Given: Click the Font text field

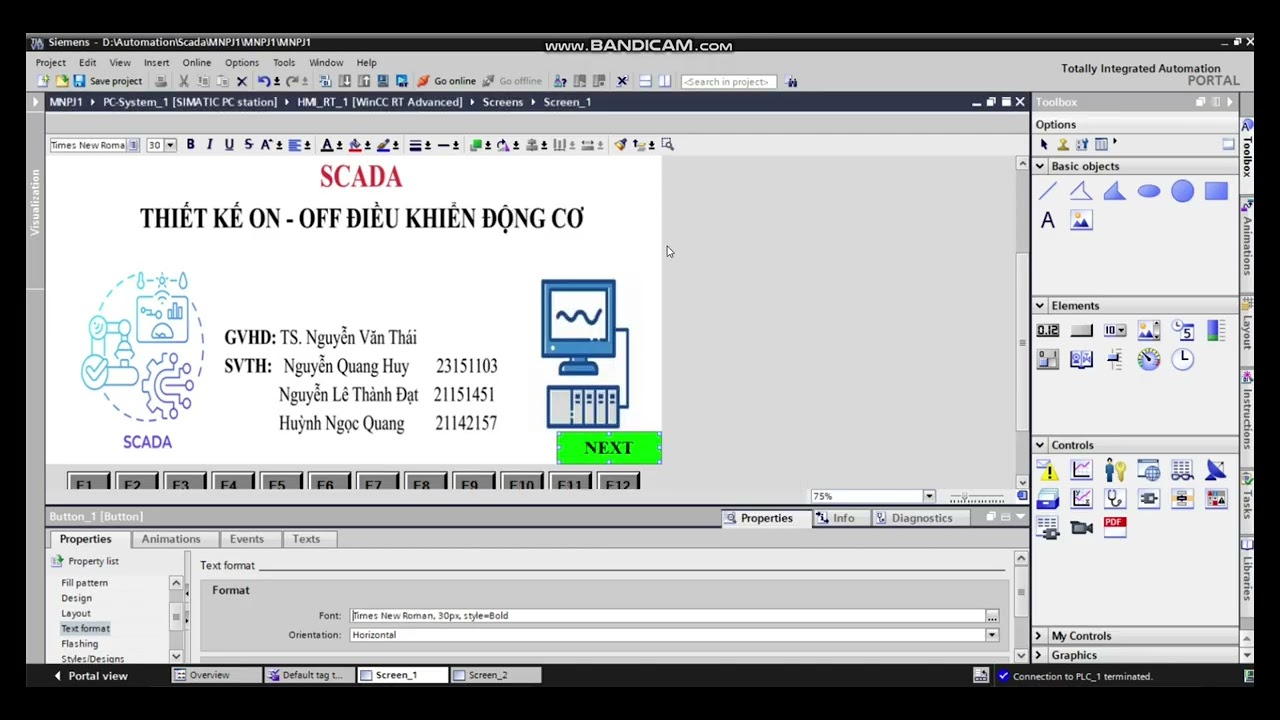Looking at the screenshot, I should click(667, 616).
